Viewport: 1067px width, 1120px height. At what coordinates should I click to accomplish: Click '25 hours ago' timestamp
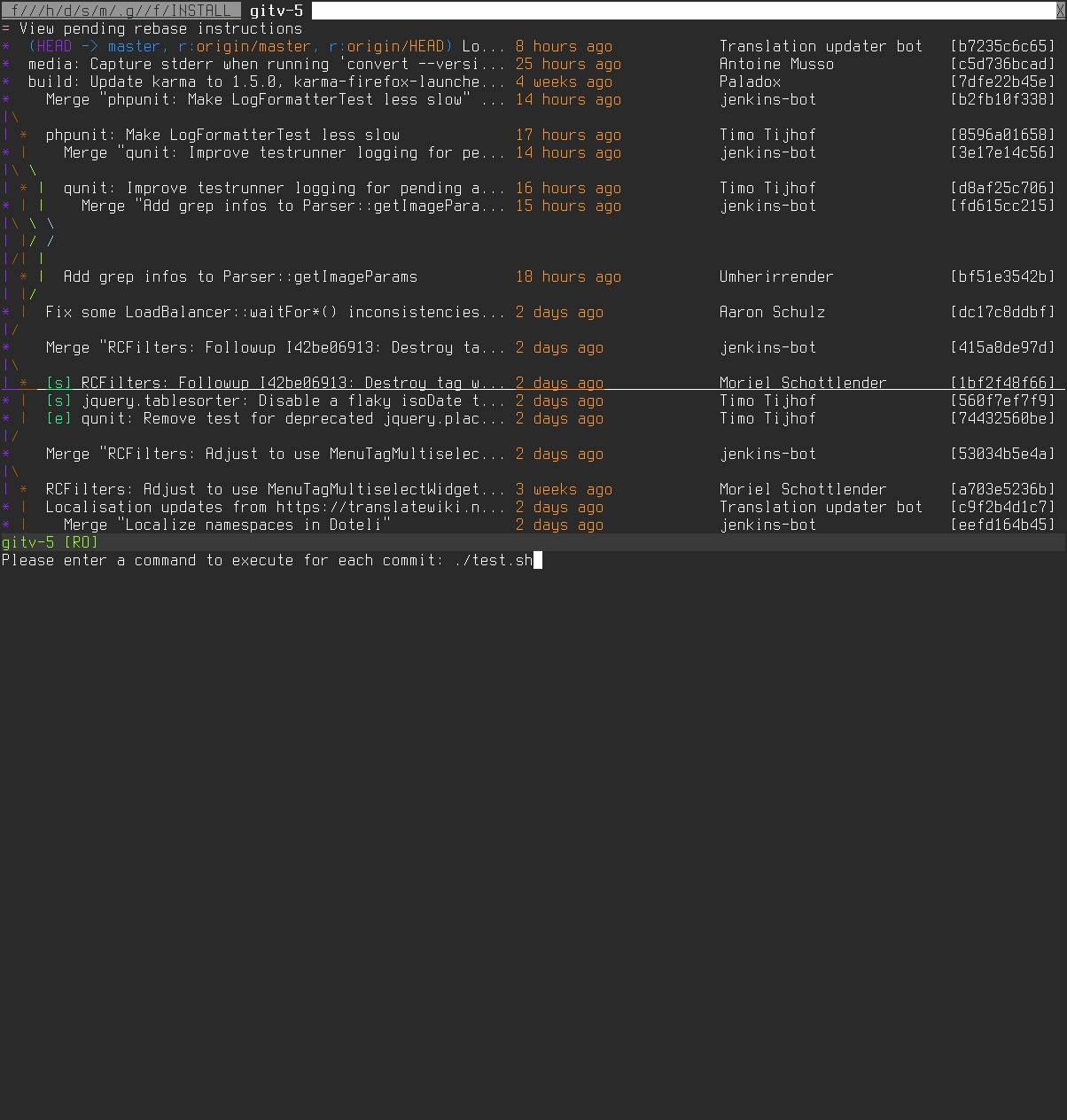coord(568,64)
